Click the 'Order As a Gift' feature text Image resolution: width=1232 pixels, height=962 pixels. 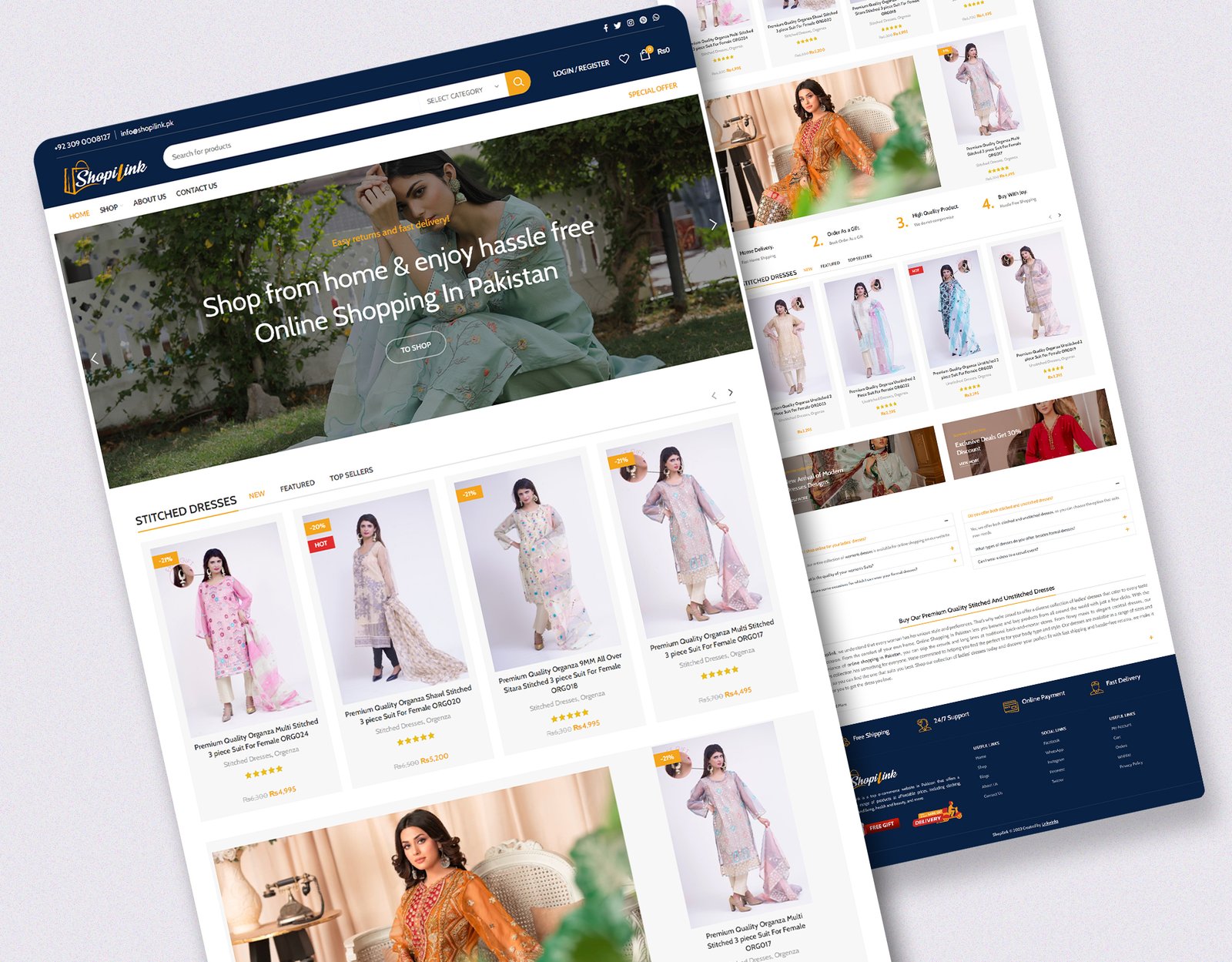[843, 230]
